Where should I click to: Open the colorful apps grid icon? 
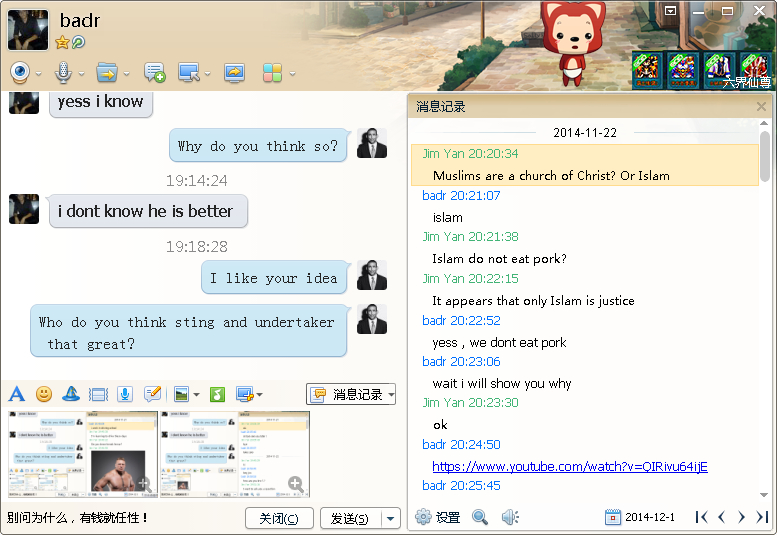point(272,73)
